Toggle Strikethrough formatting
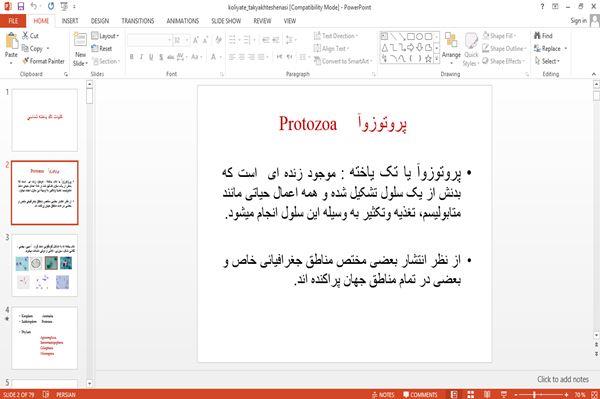The height and width of the screenshot is (399, 600). (x=171, y=57)
